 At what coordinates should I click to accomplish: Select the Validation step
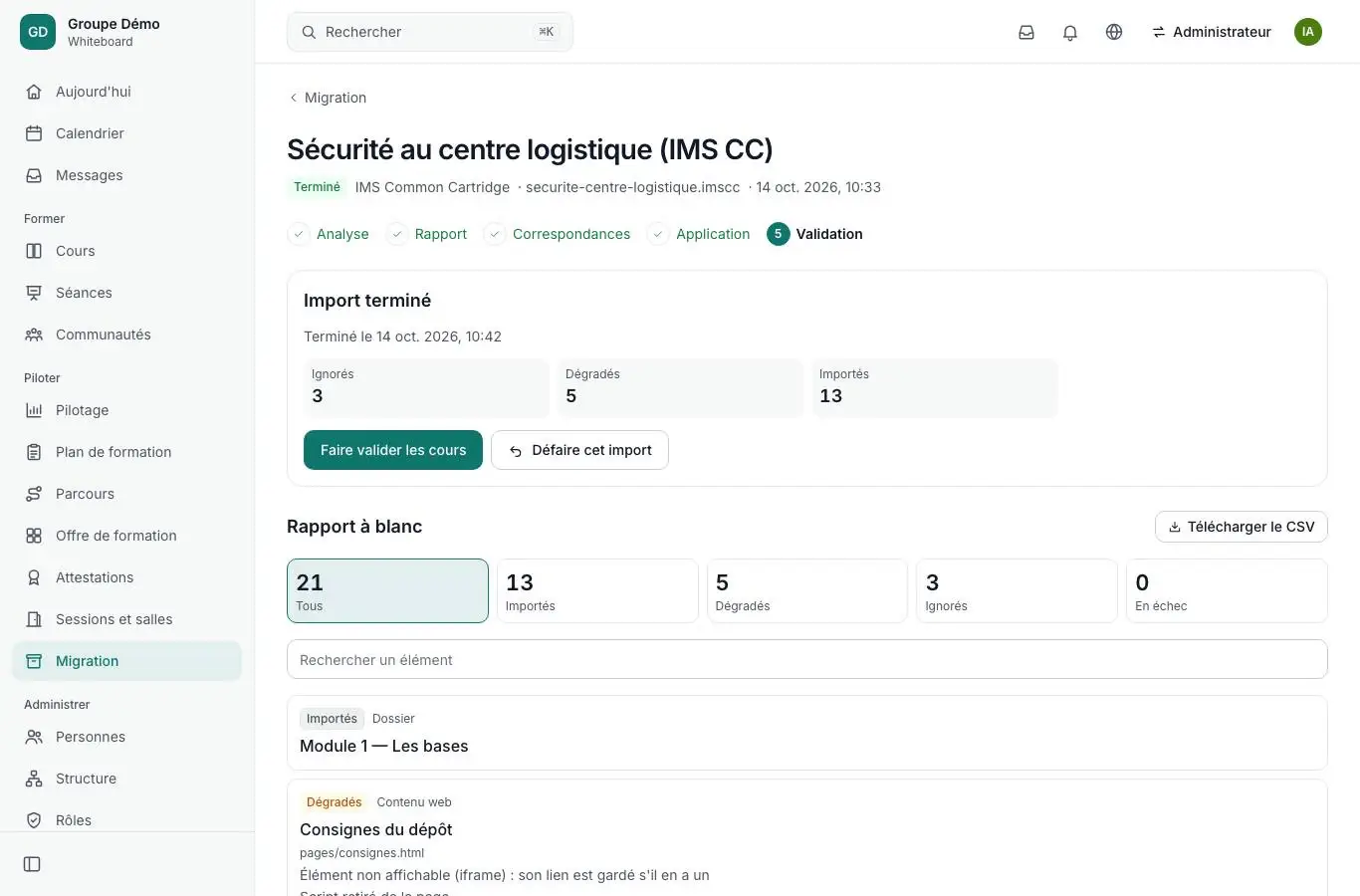pyautogui.click(x=814, y=234)
